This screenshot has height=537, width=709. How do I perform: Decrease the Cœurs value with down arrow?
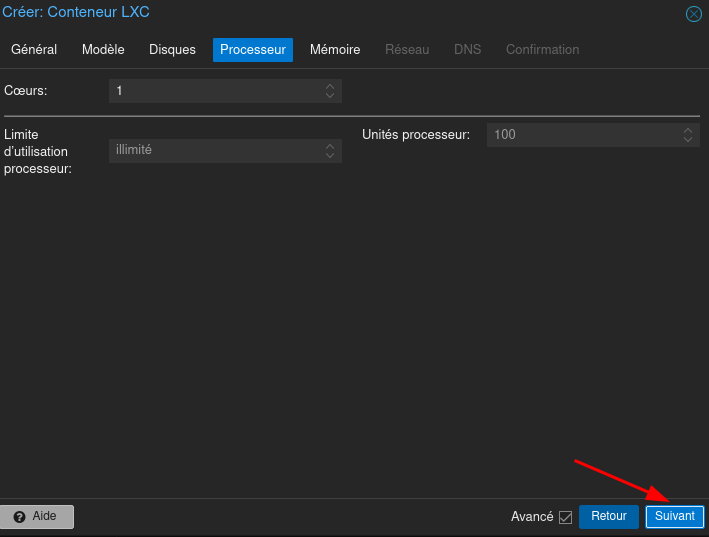(x=330, y=96)
